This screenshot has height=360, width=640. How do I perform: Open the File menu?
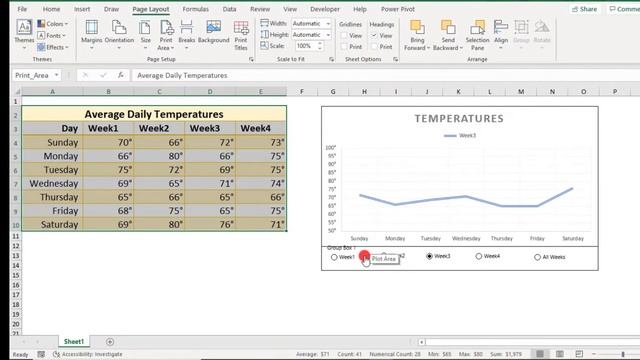(22, 9)
